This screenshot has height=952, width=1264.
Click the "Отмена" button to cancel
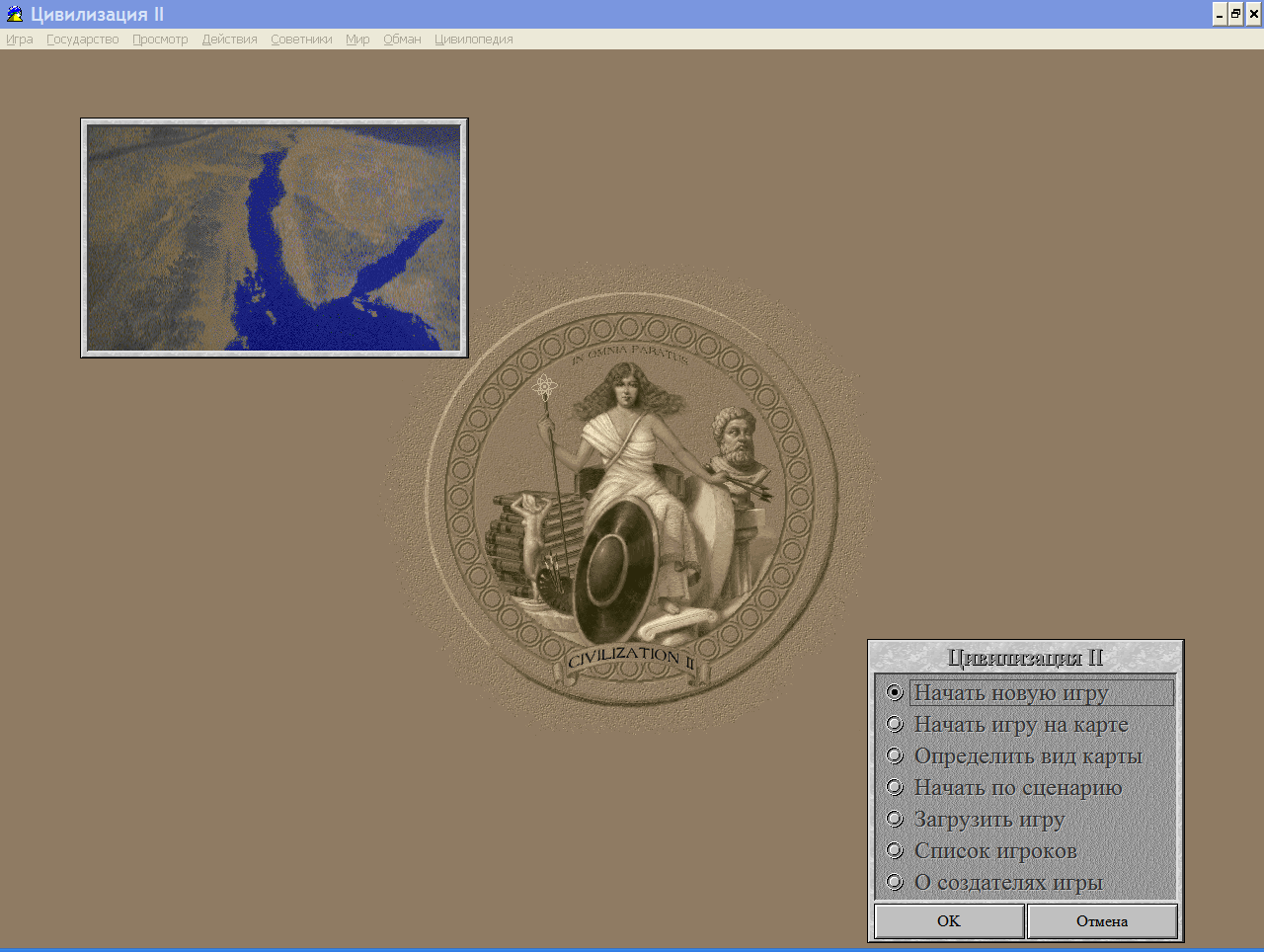point(1102,921)
